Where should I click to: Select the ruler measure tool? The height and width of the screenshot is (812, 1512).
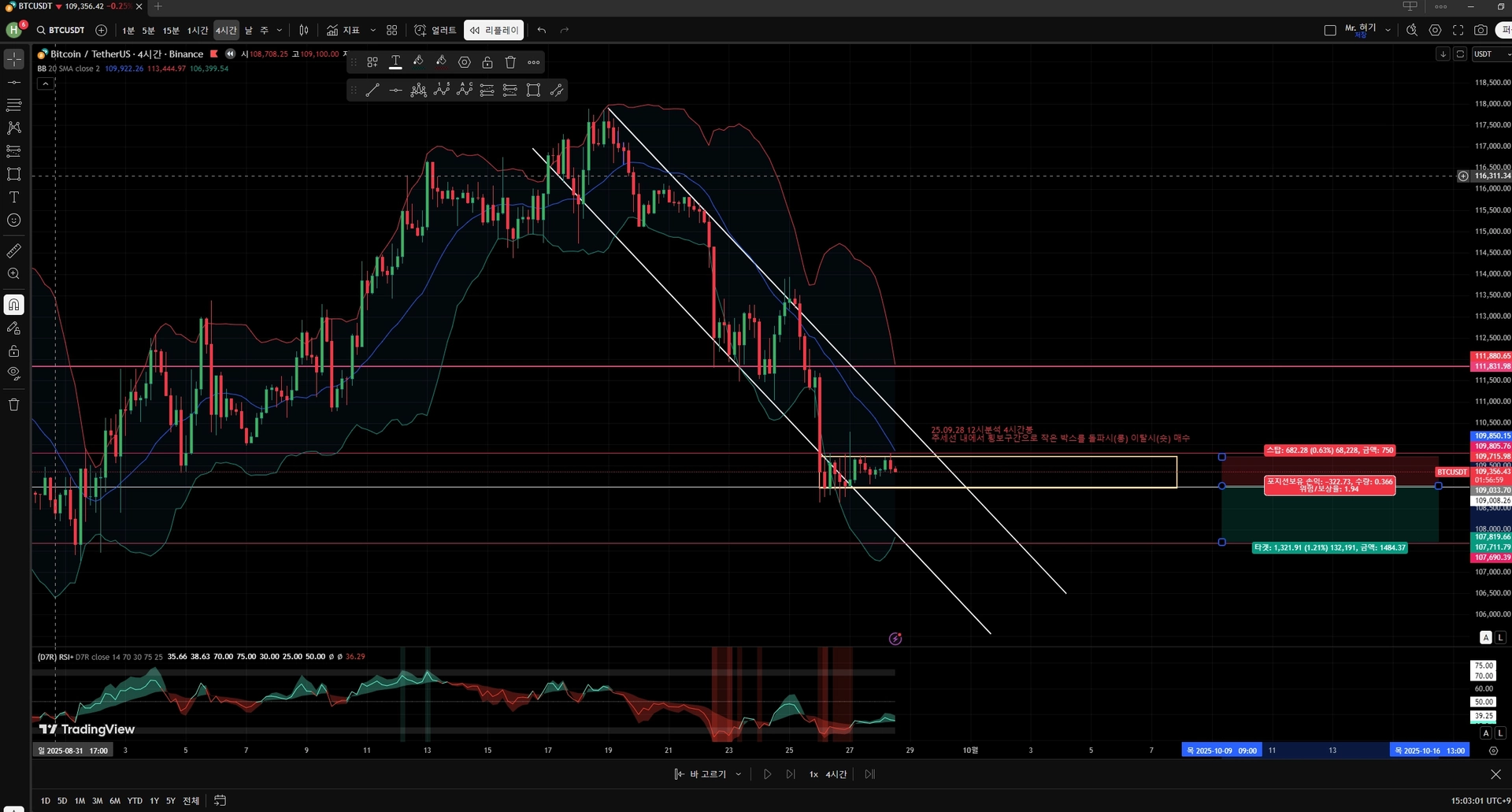click(x=14, y=250)
